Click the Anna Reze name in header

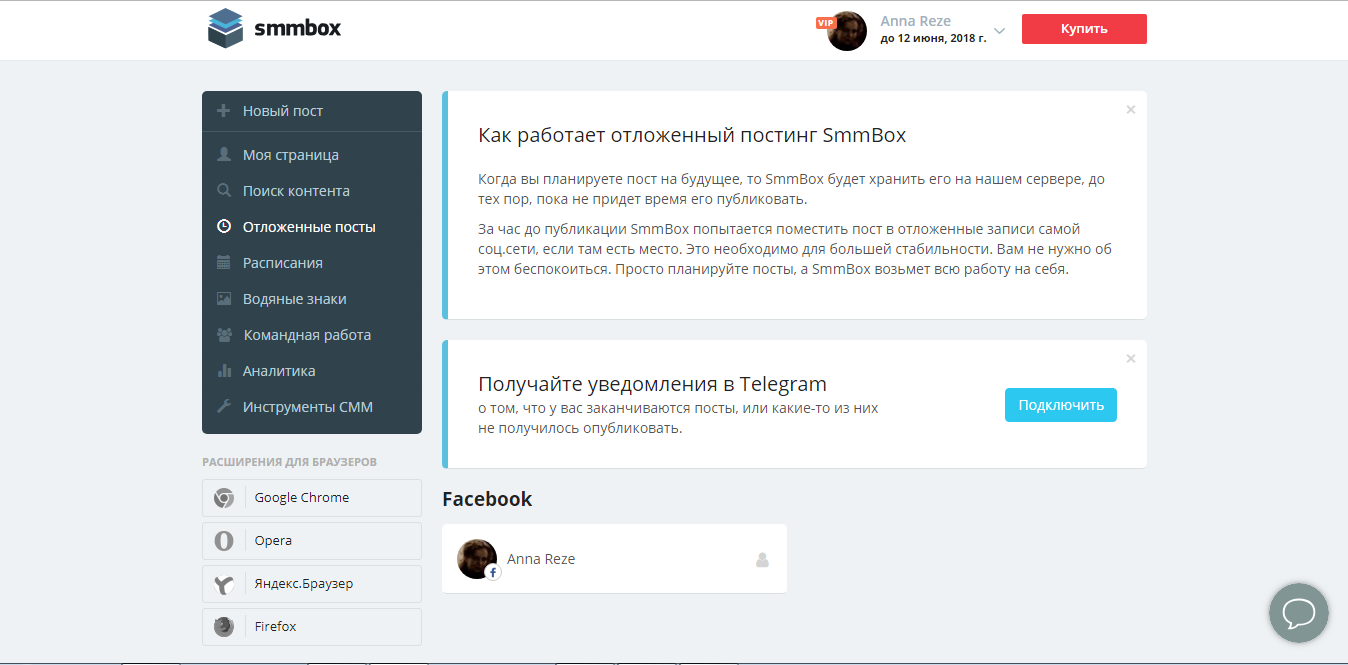(x=915, y=21)
